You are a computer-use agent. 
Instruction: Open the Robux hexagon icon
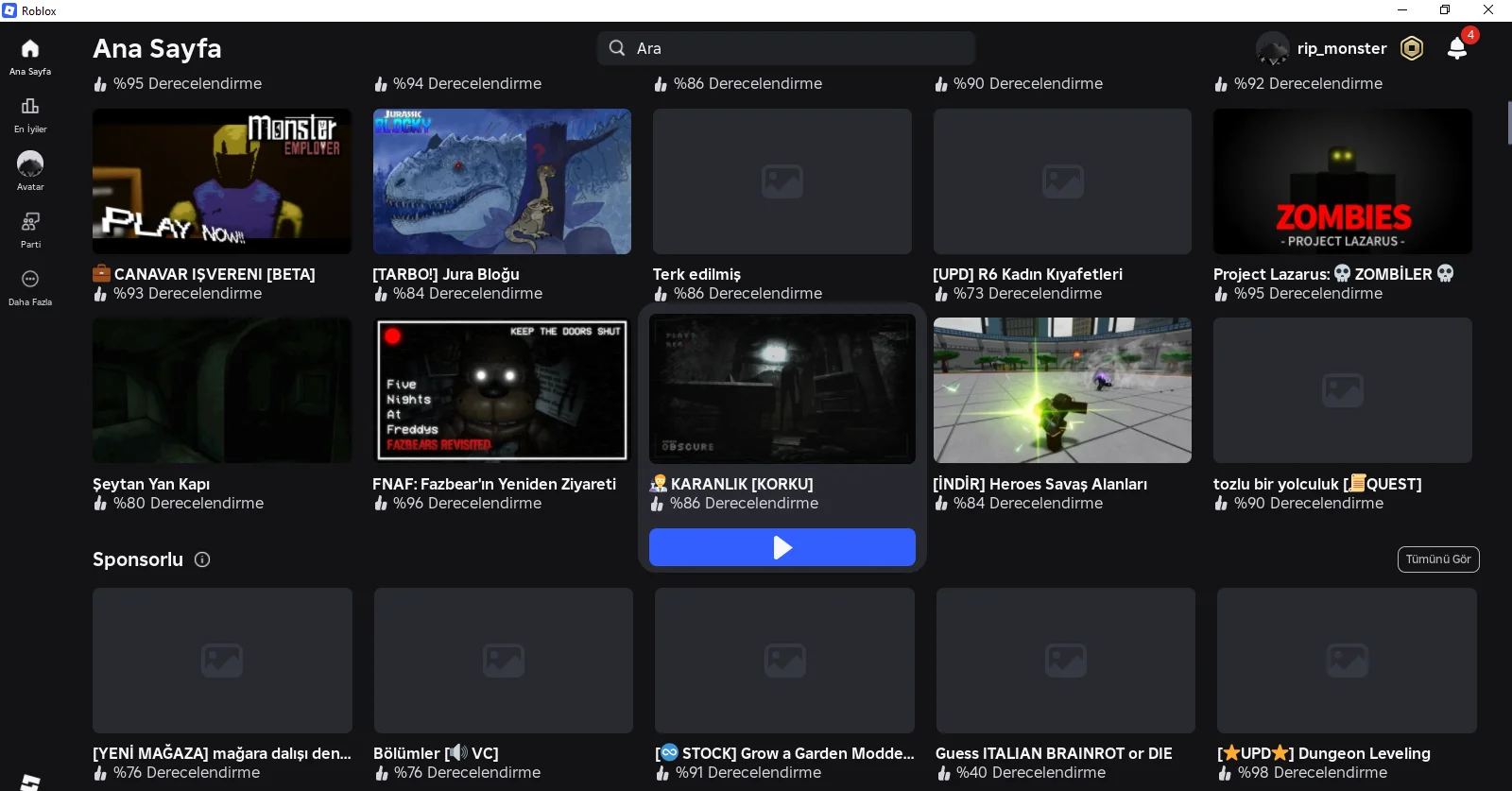(x=1412, y=48)
